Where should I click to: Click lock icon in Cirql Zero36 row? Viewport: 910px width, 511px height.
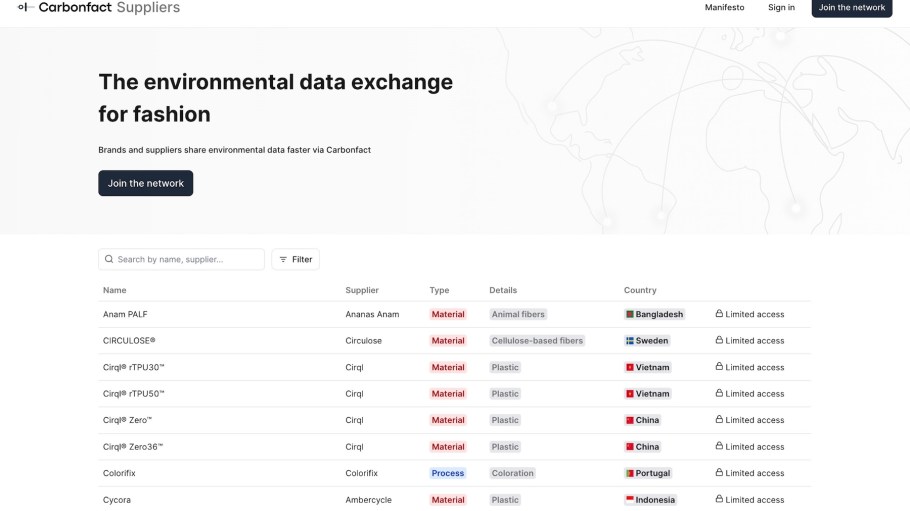click(719, 446)
